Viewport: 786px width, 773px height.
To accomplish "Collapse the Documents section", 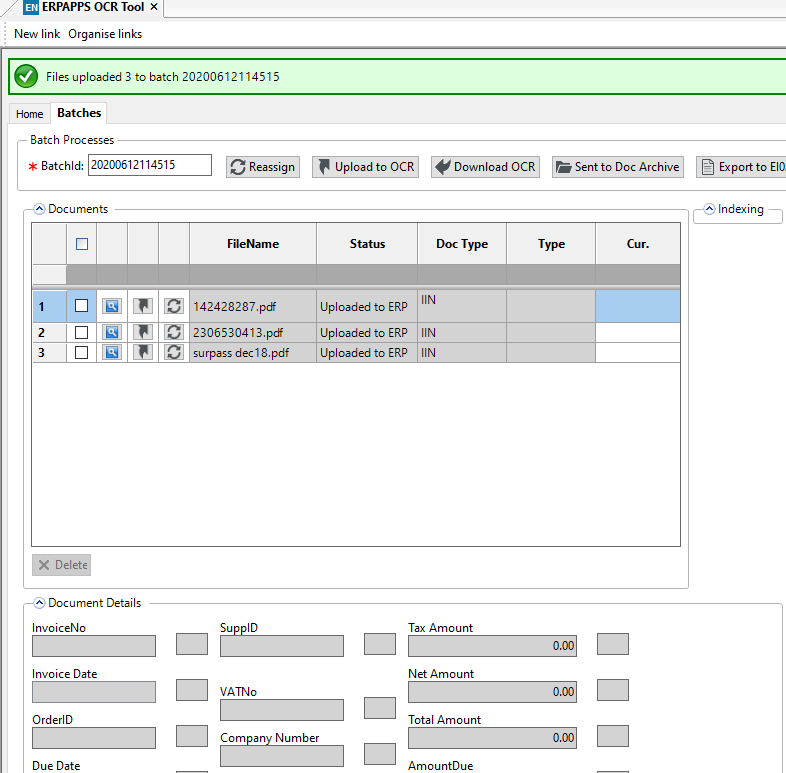I will click(40, 209).
